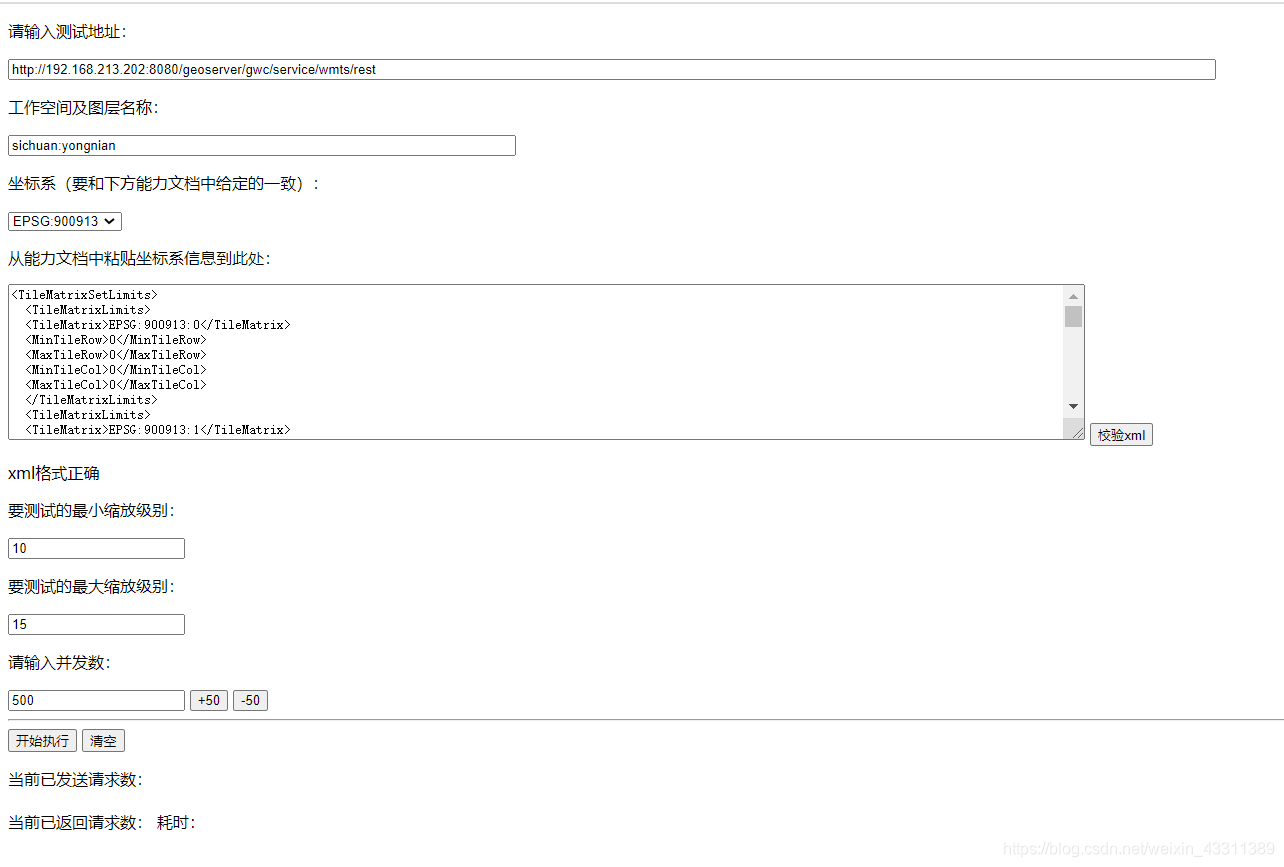Click the '工作空间及图层名称:' label
The image size is (1284, 867).
pos(83,108)
